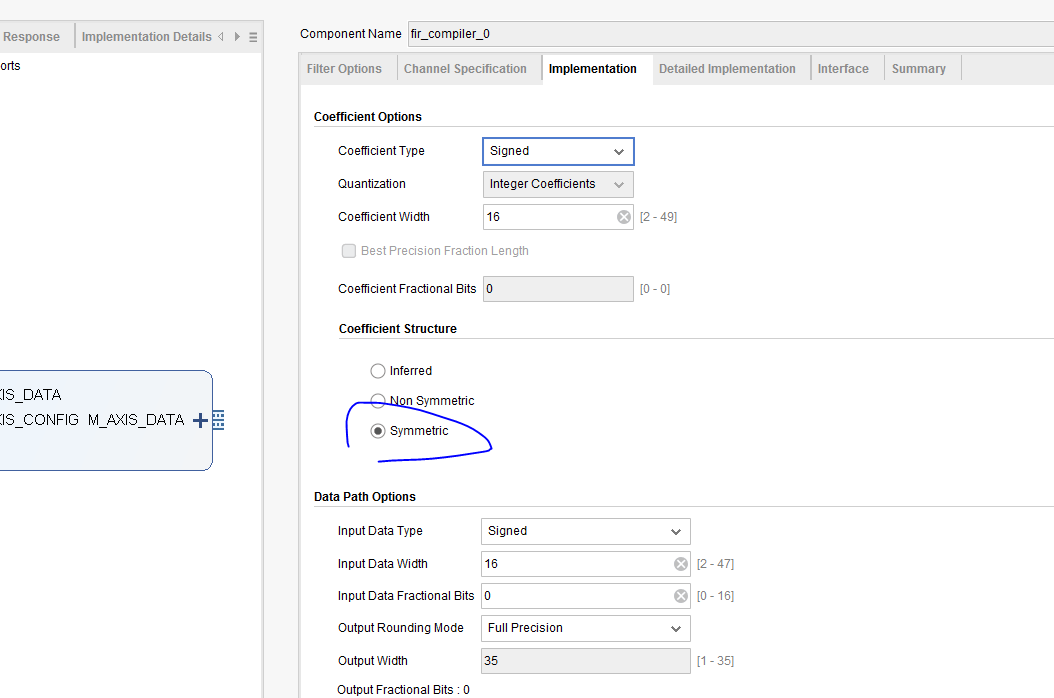Clear the Input Data Fractional Bits value
This screenshot has height=698, width=1054.
(681, 596)
